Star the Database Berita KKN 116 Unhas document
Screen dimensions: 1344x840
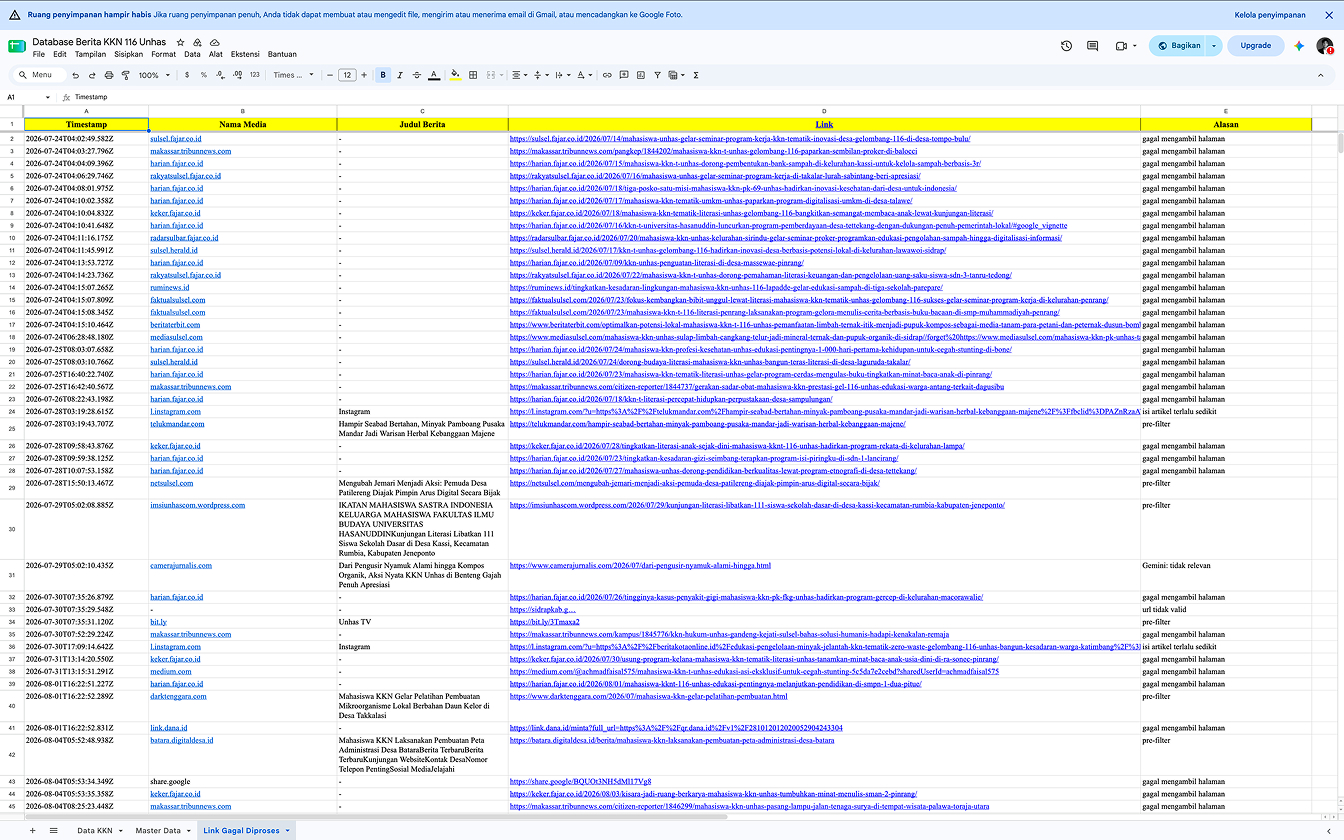pyautogui.click(x=180, y=42)
